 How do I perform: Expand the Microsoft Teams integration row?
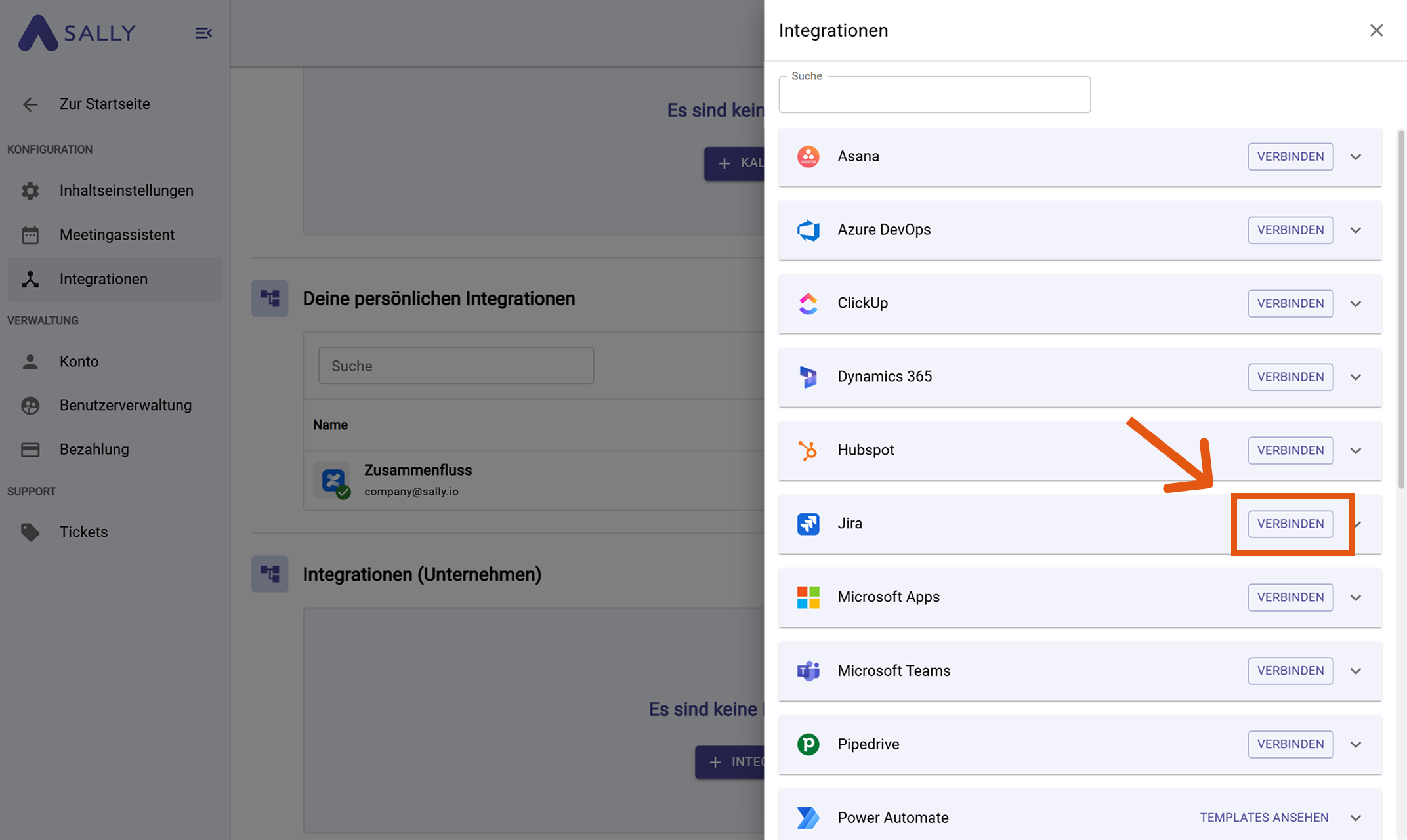1356,671
